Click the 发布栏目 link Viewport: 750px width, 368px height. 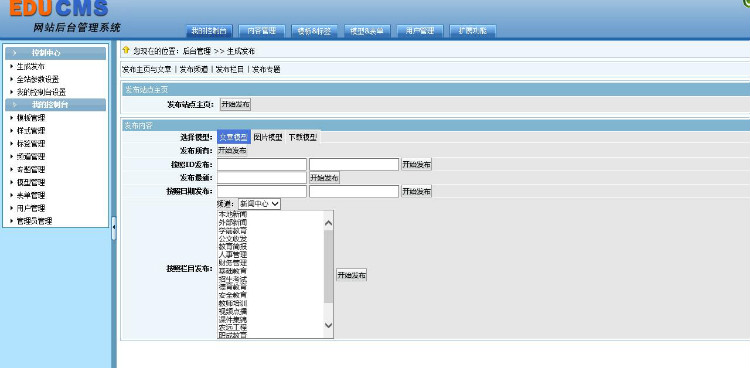pyautogui.click(x=230, y=69)
